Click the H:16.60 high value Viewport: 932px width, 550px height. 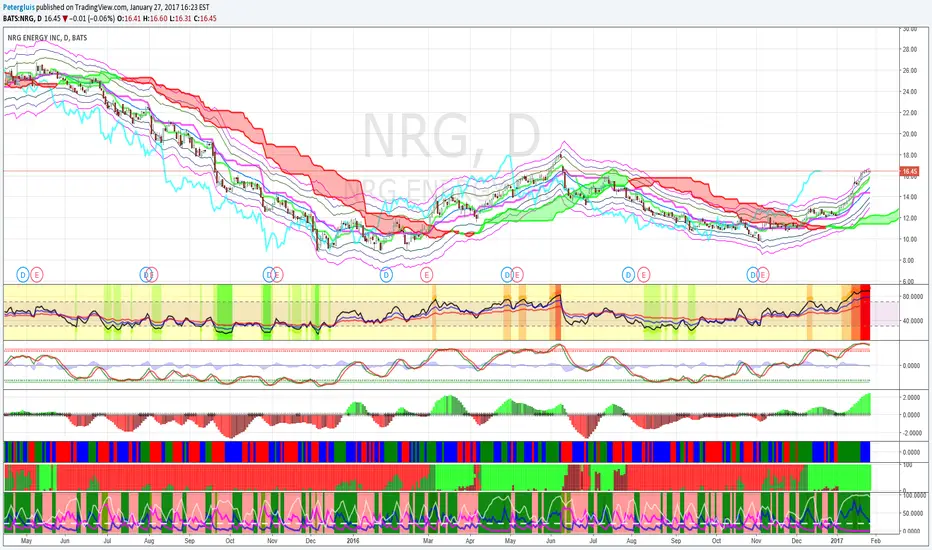coord(155,18)
